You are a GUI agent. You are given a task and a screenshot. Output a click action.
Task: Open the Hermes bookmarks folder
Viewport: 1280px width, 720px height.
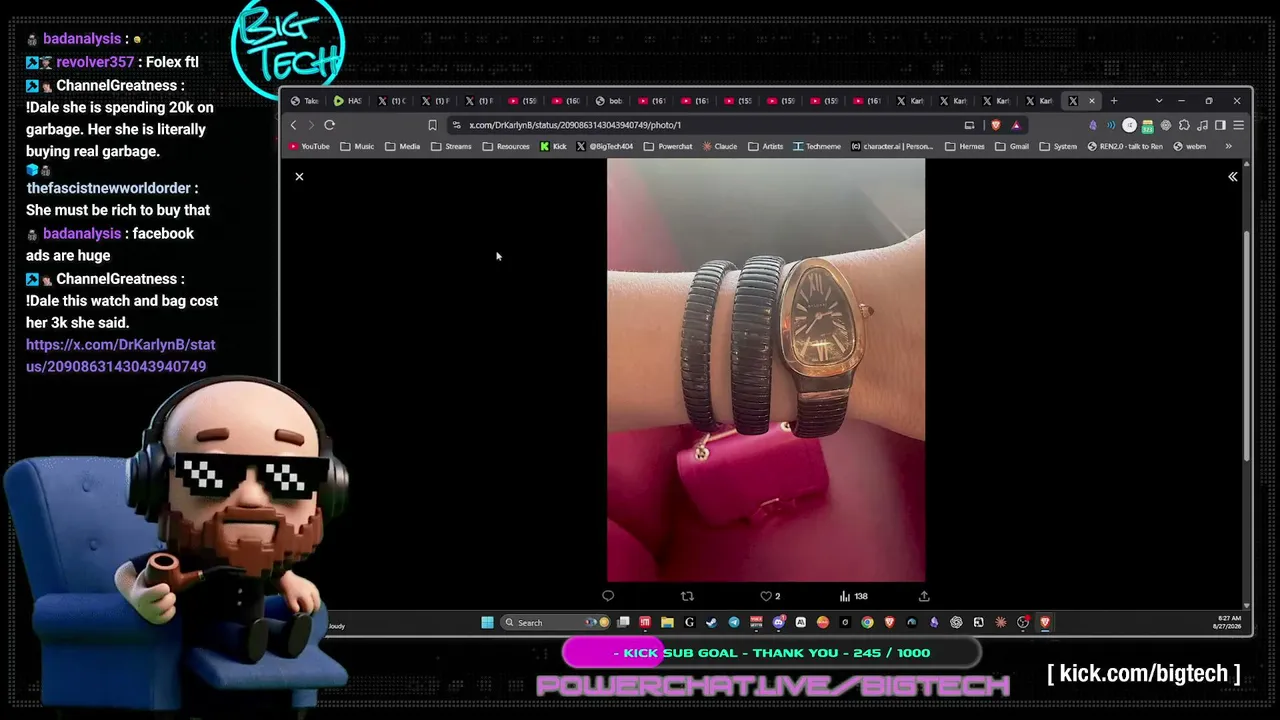(x=965, y=146)
